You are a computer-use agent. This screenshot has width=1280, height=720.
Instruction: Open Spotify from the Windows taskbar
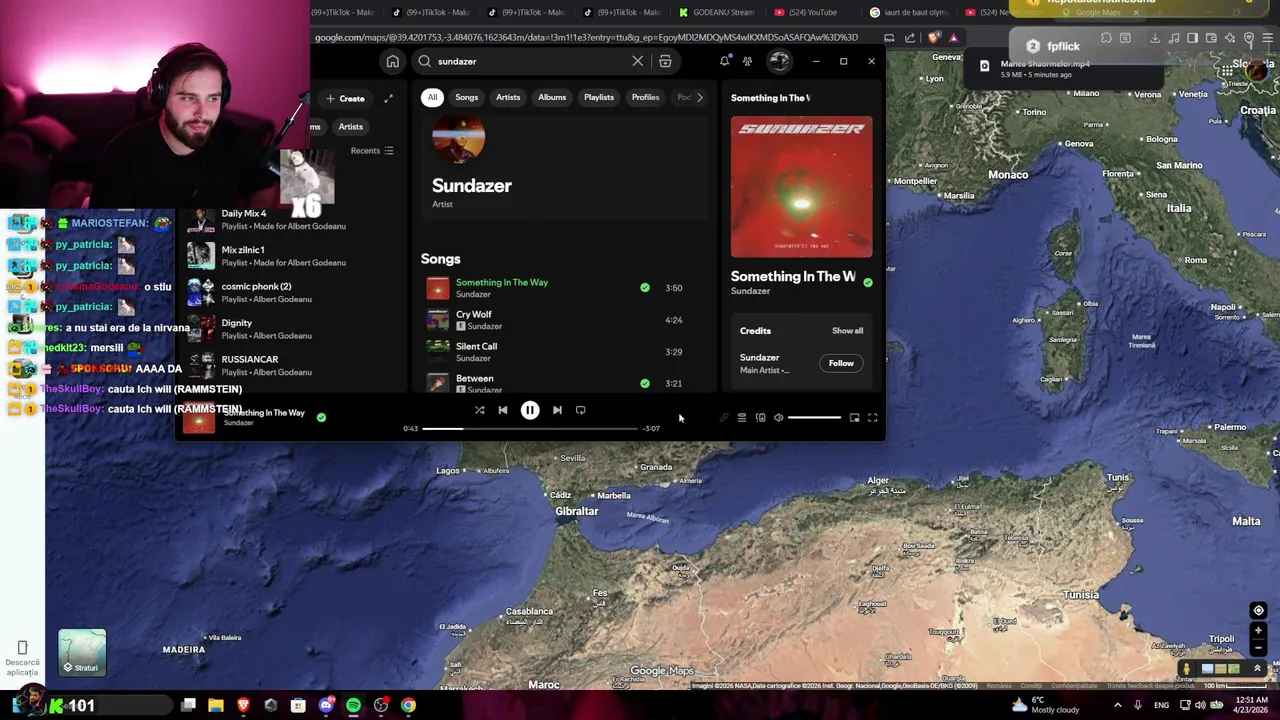click(x=353, y=705)
